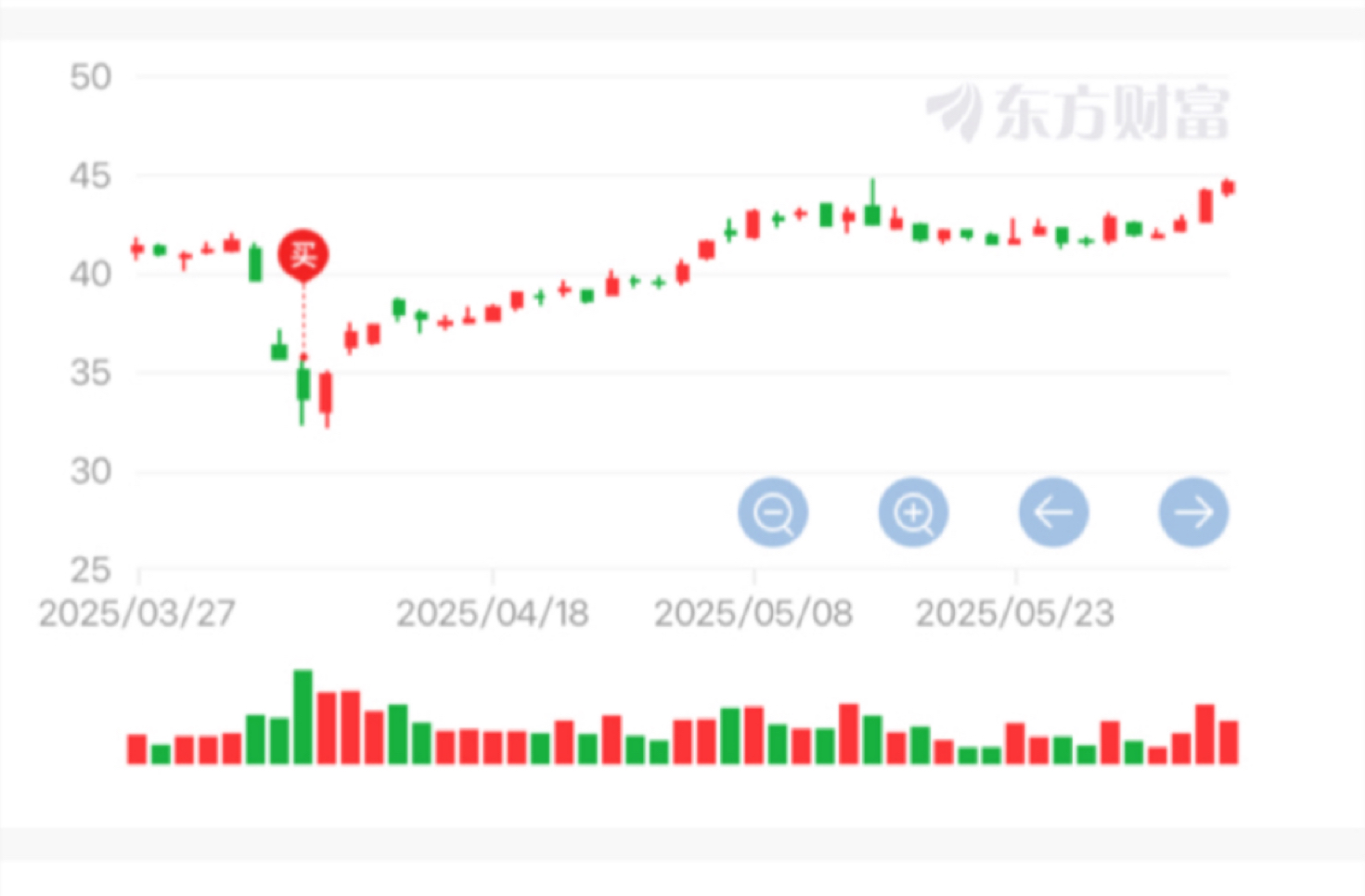Click the 50 price axis label
The width and height of the screenshot is (1365, 896).
point(90,77)
